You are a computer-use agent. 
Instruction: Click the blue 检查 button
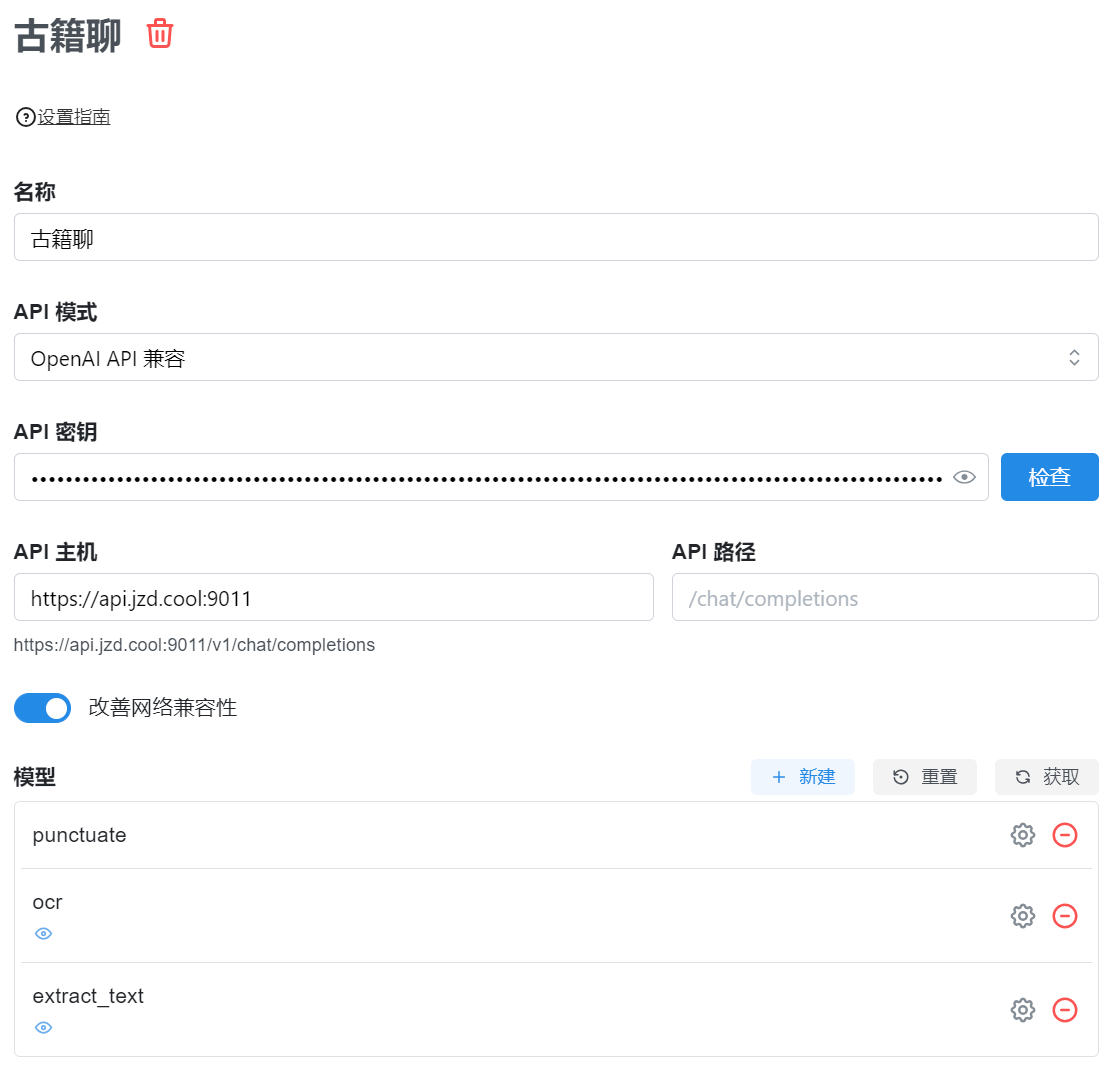[x=1049, y=477]
